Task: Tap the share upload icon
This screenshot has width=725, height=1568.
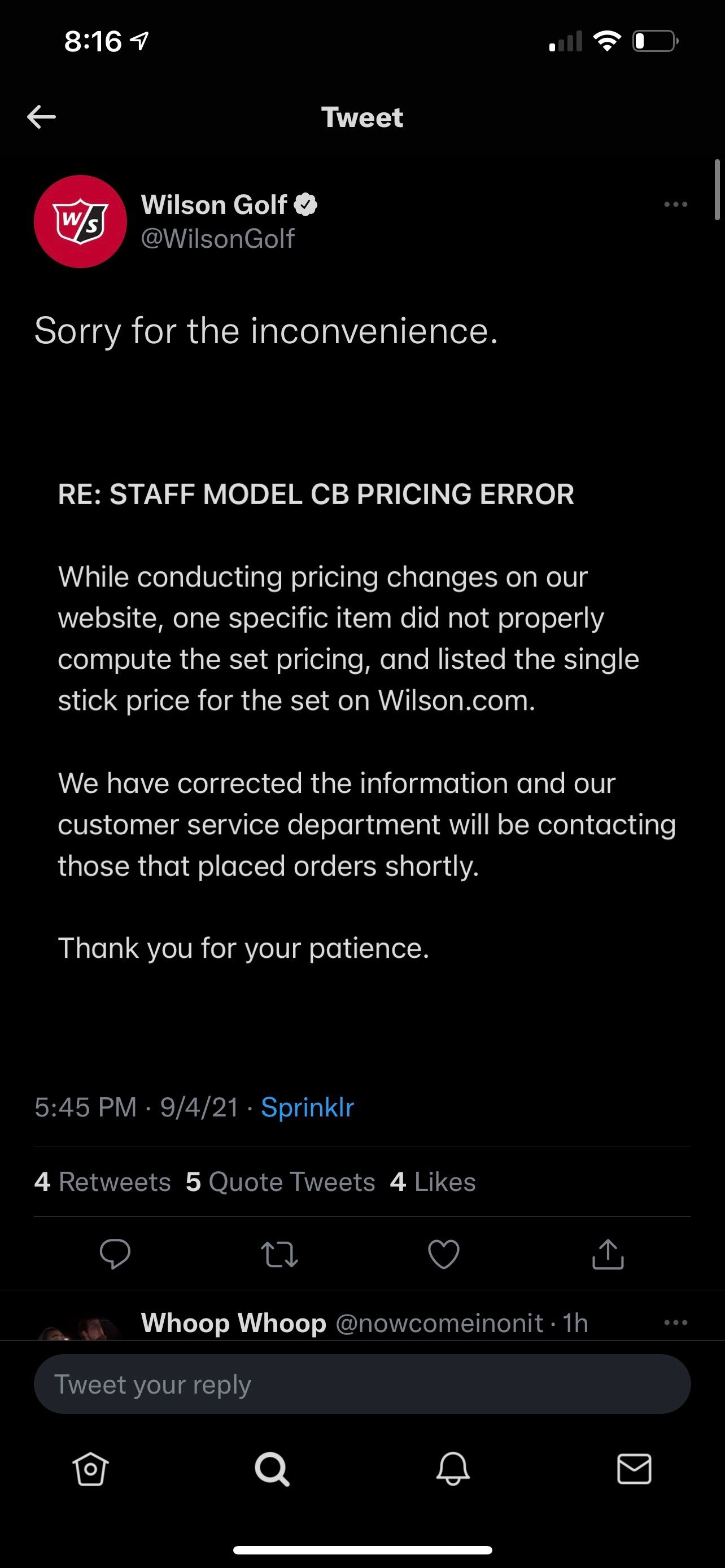Action: [608, 1253]
